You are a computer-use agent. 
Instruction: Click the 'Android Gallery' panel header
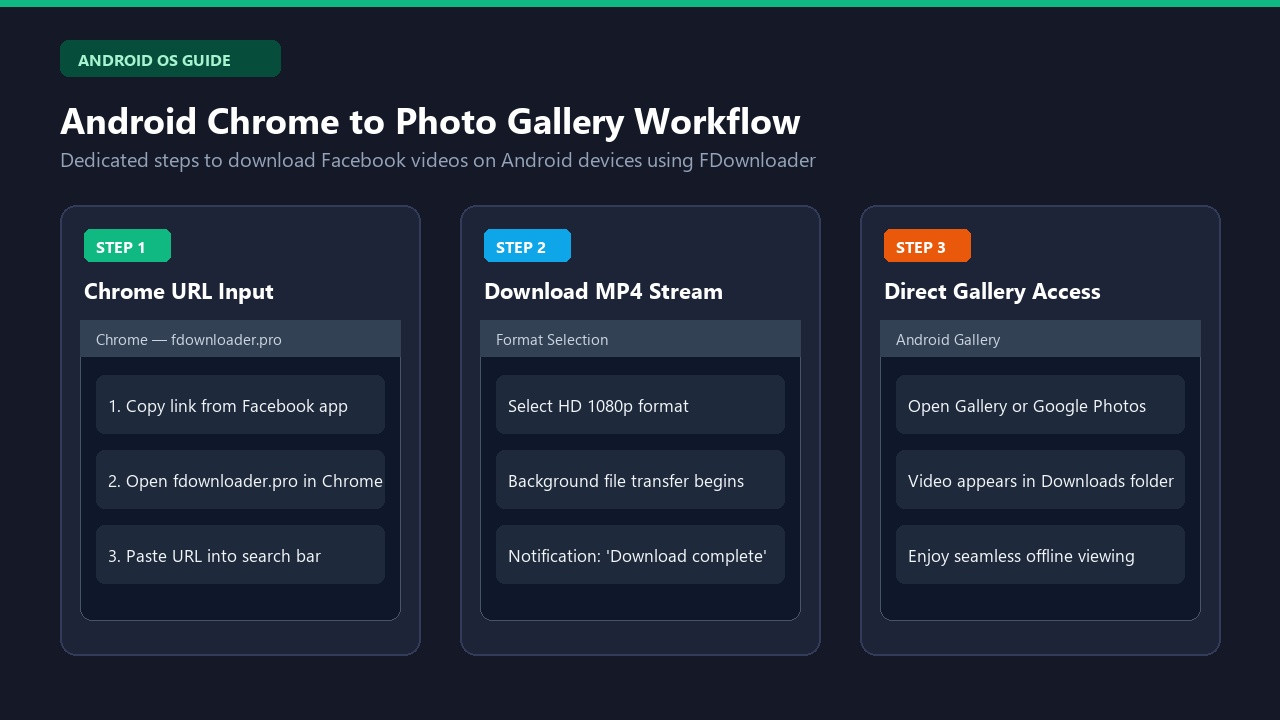tap(1040, 339)
